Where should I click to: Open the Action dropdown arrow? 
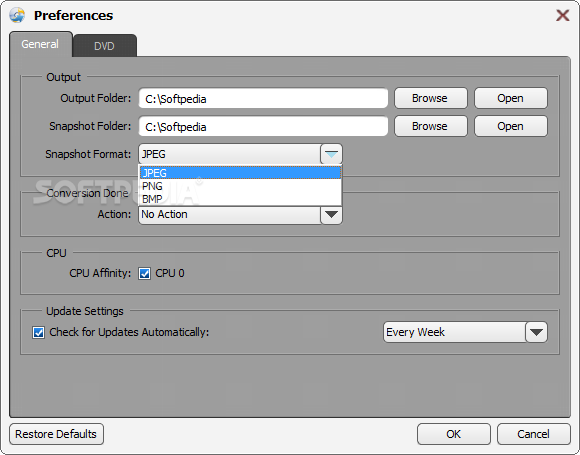(331, 214)
